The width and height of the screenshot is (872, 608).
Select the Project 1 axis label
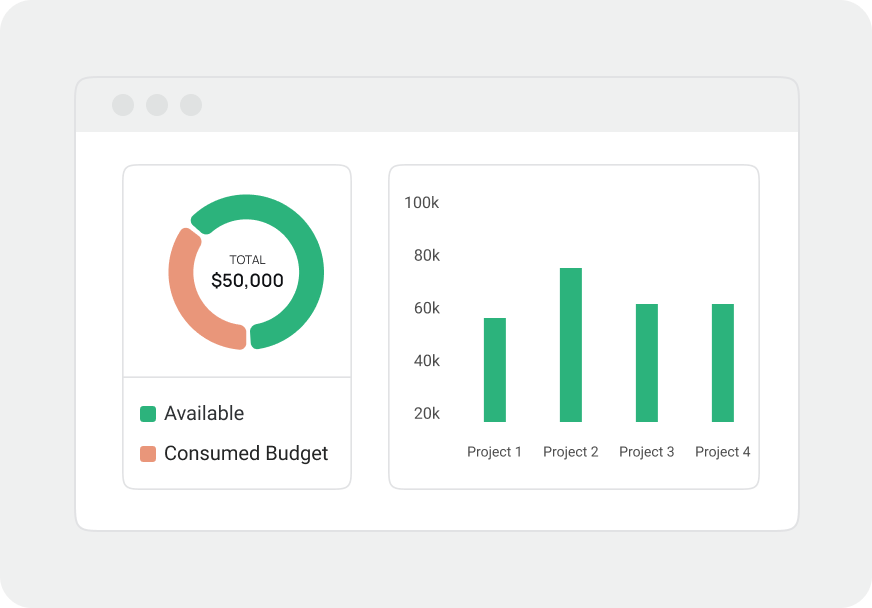(x=494, y=451)
